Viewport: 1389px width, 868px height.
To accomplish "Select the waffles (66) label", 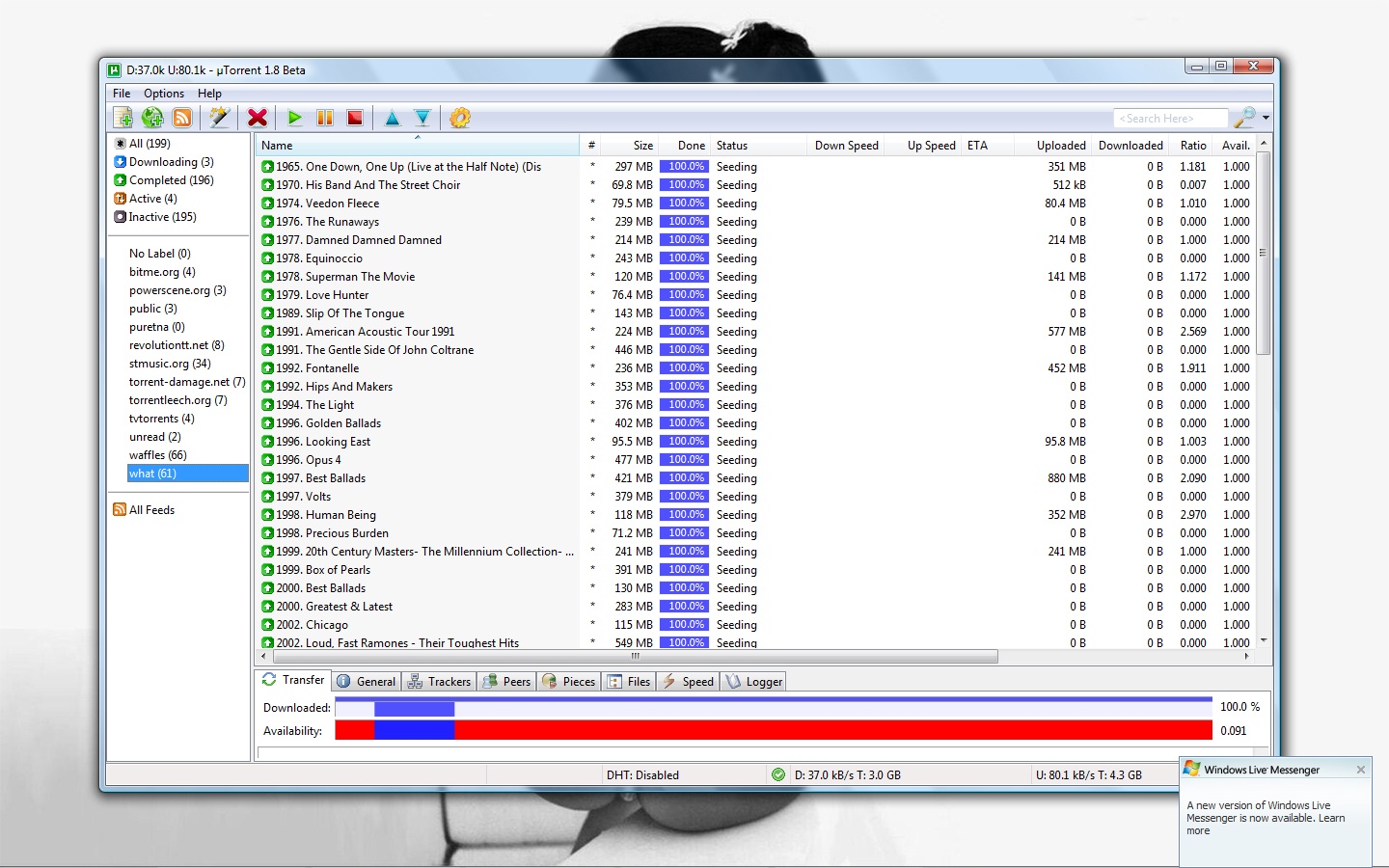I will (158, 455).
